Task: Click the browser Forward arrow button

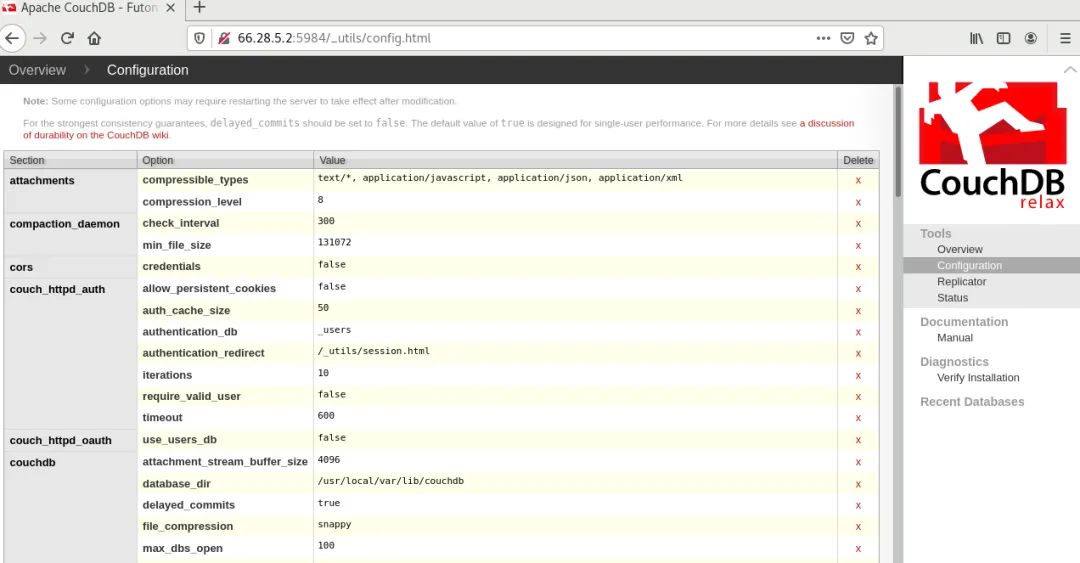Action: click(40, 38)
